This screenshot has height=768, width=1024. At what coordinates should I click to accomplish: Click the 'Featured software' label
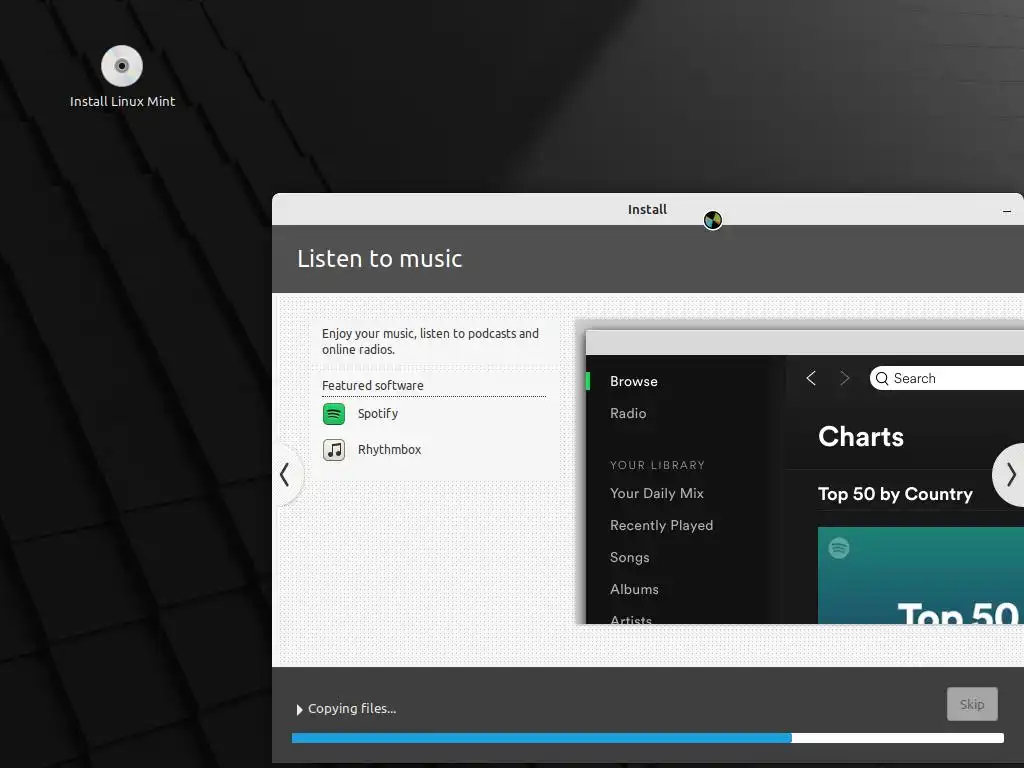[x=372, y=385]
